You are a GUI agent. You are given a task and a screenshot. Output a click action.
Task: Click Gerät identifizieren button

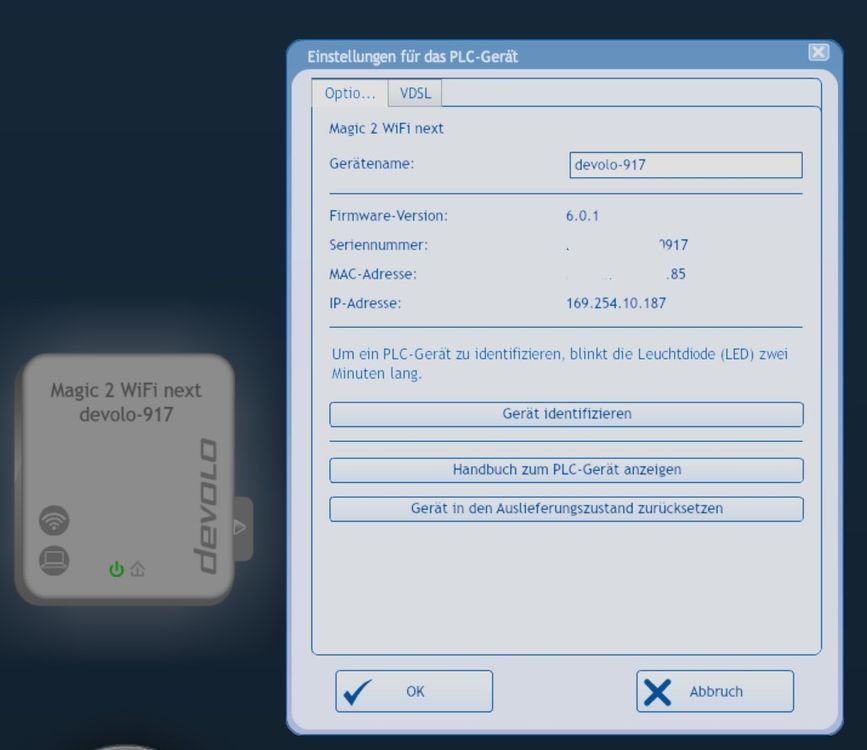(x=566, y=414)
